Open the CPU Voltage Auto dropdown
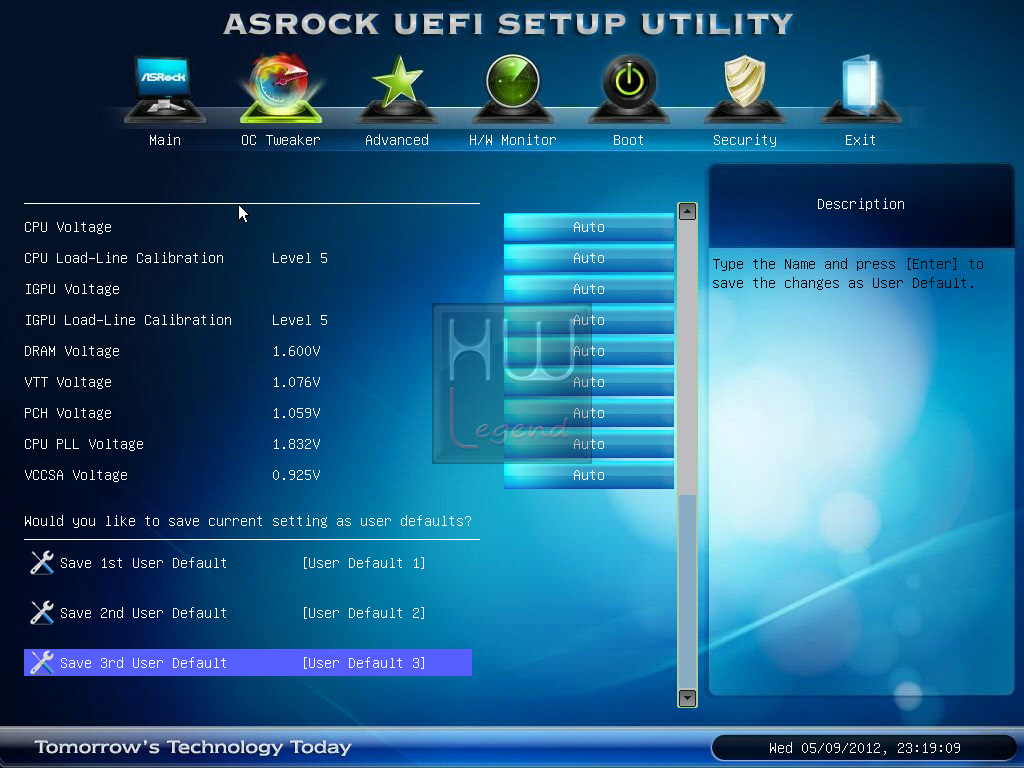The width and height of the screenshot is (1024, 768). (x=588, y=227)
